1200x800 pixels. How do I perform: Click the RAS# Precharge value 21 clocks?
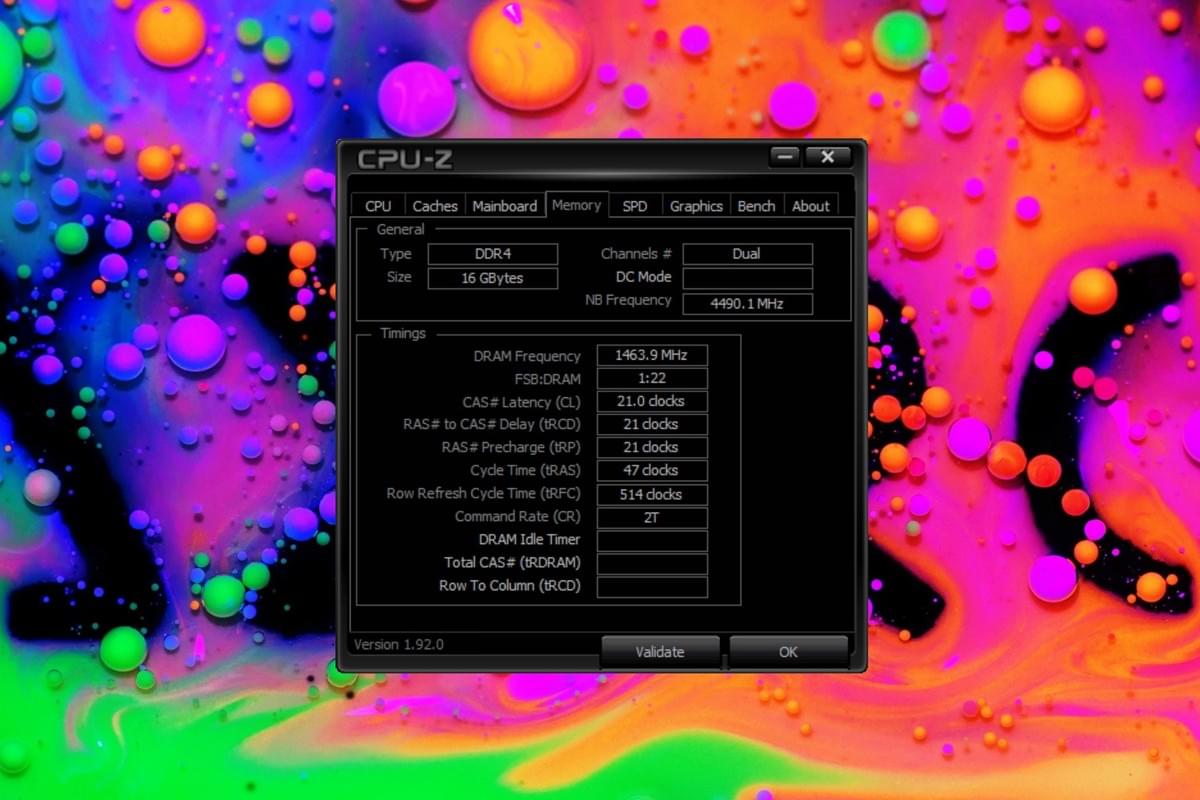coord(652,447)
